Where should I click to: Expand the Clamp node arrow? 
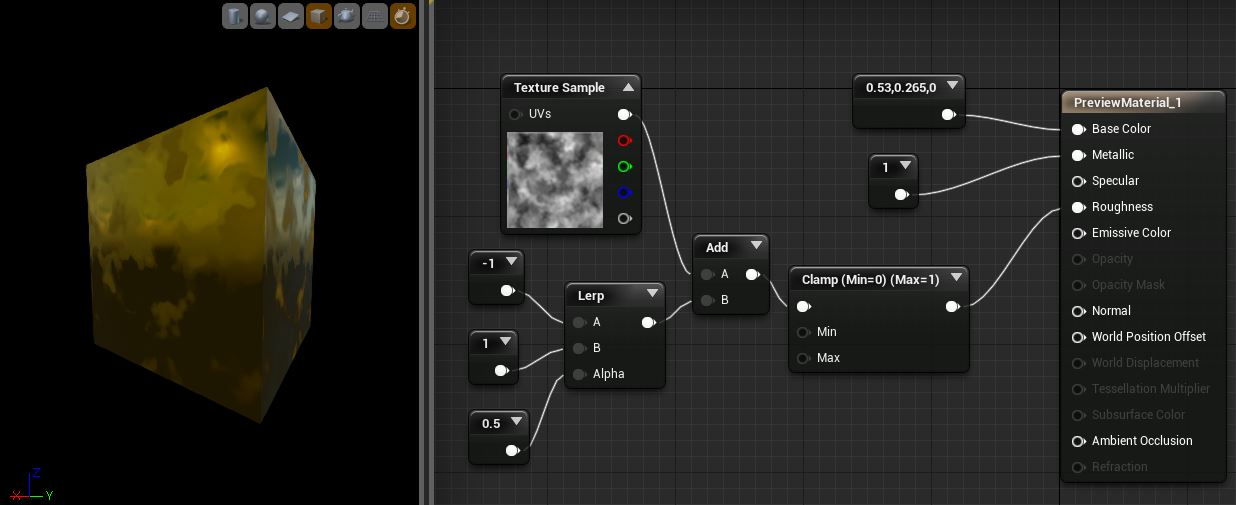coord(956,278)
